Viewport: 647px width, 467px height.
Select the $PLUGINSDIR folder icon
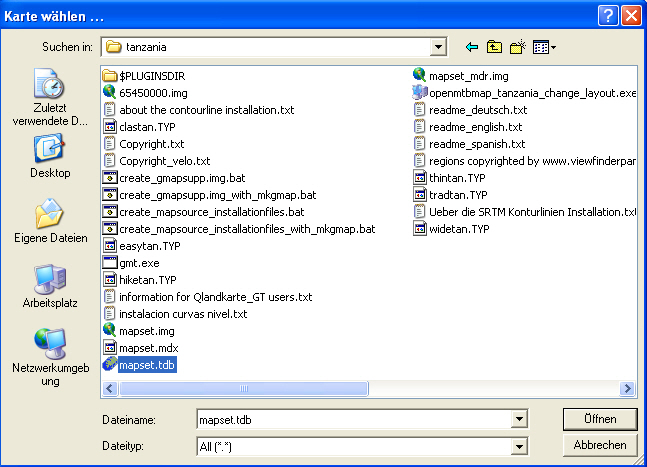pyautogui.click(x=109, y=76)
